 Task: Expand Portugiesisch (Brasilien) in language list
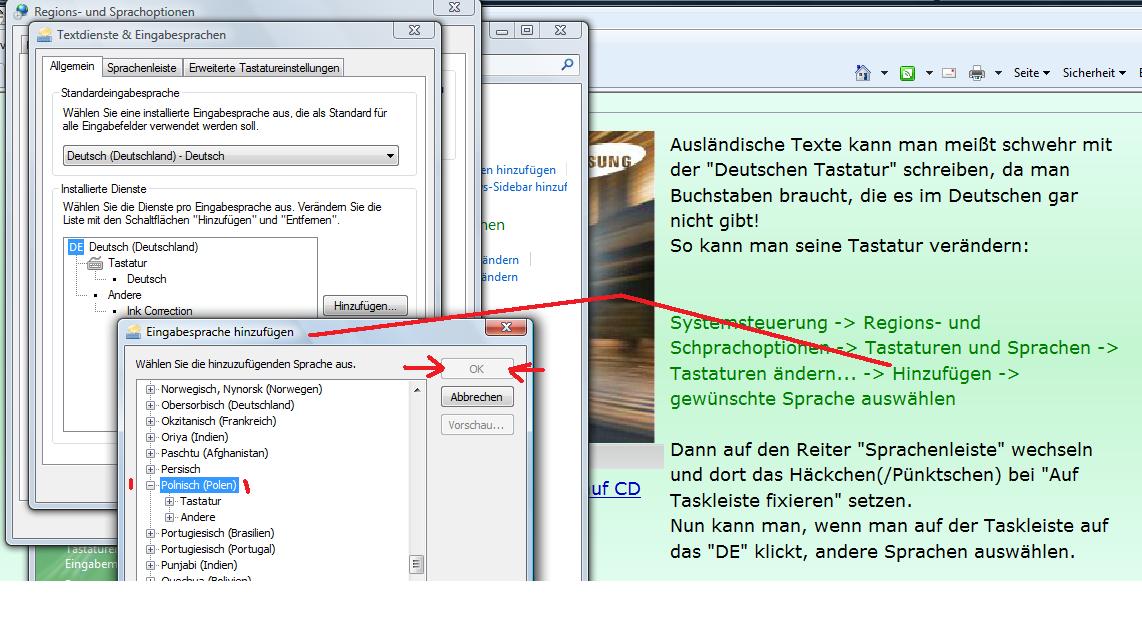coord(151,533)
